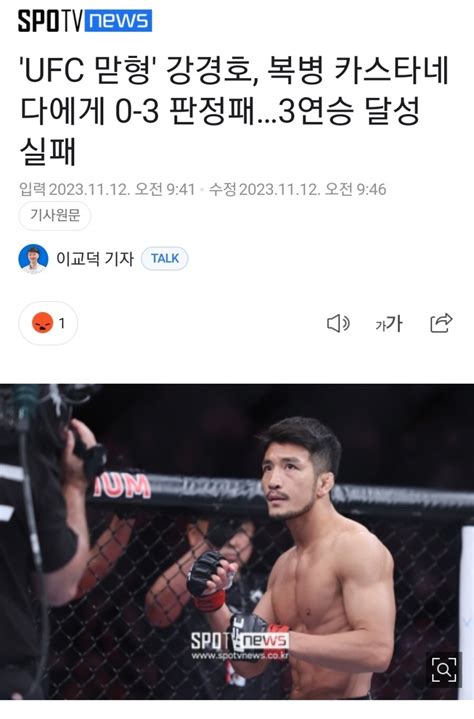The image size is (474, 719).
Task: Click the reaction count number 1
Action: coord(62,324)
